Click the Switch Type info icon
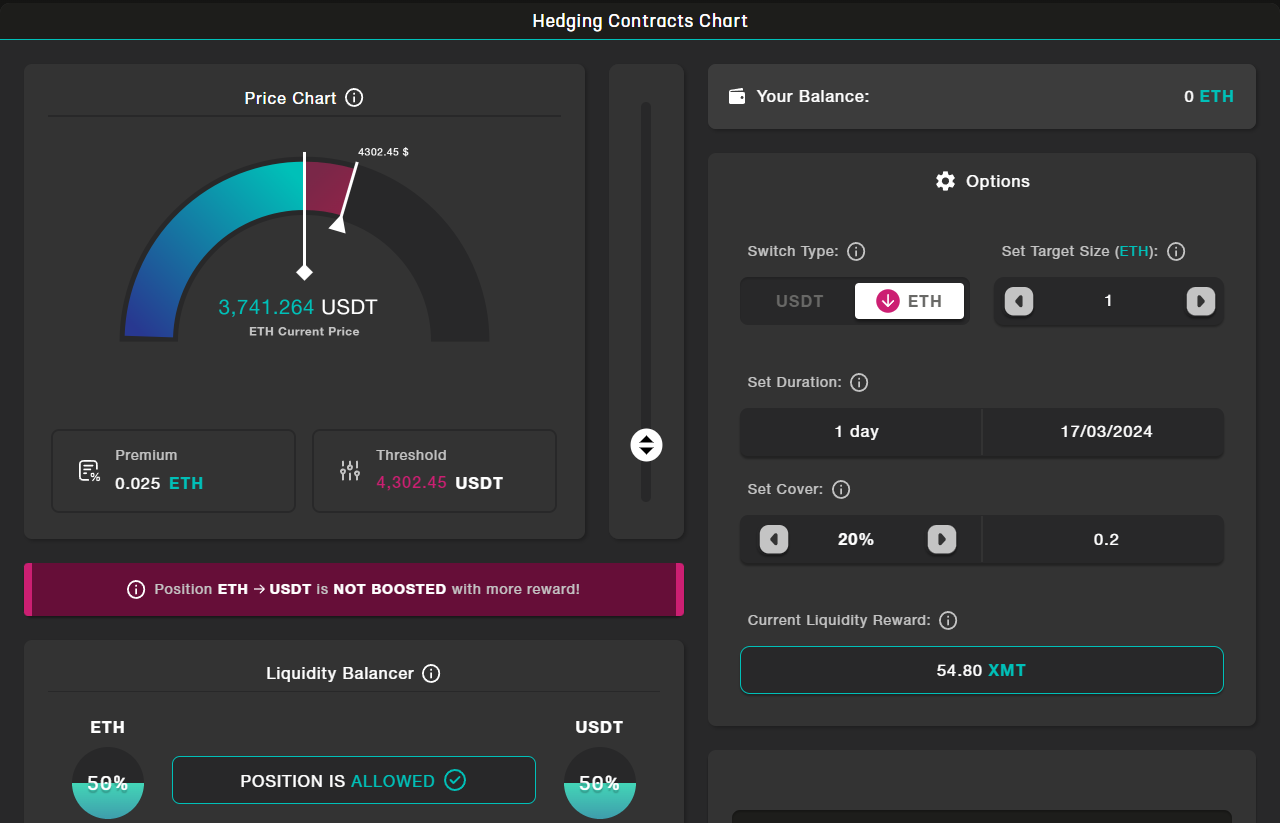Image resolution: width=1280 pixels, height=823 pixels. 856,252
